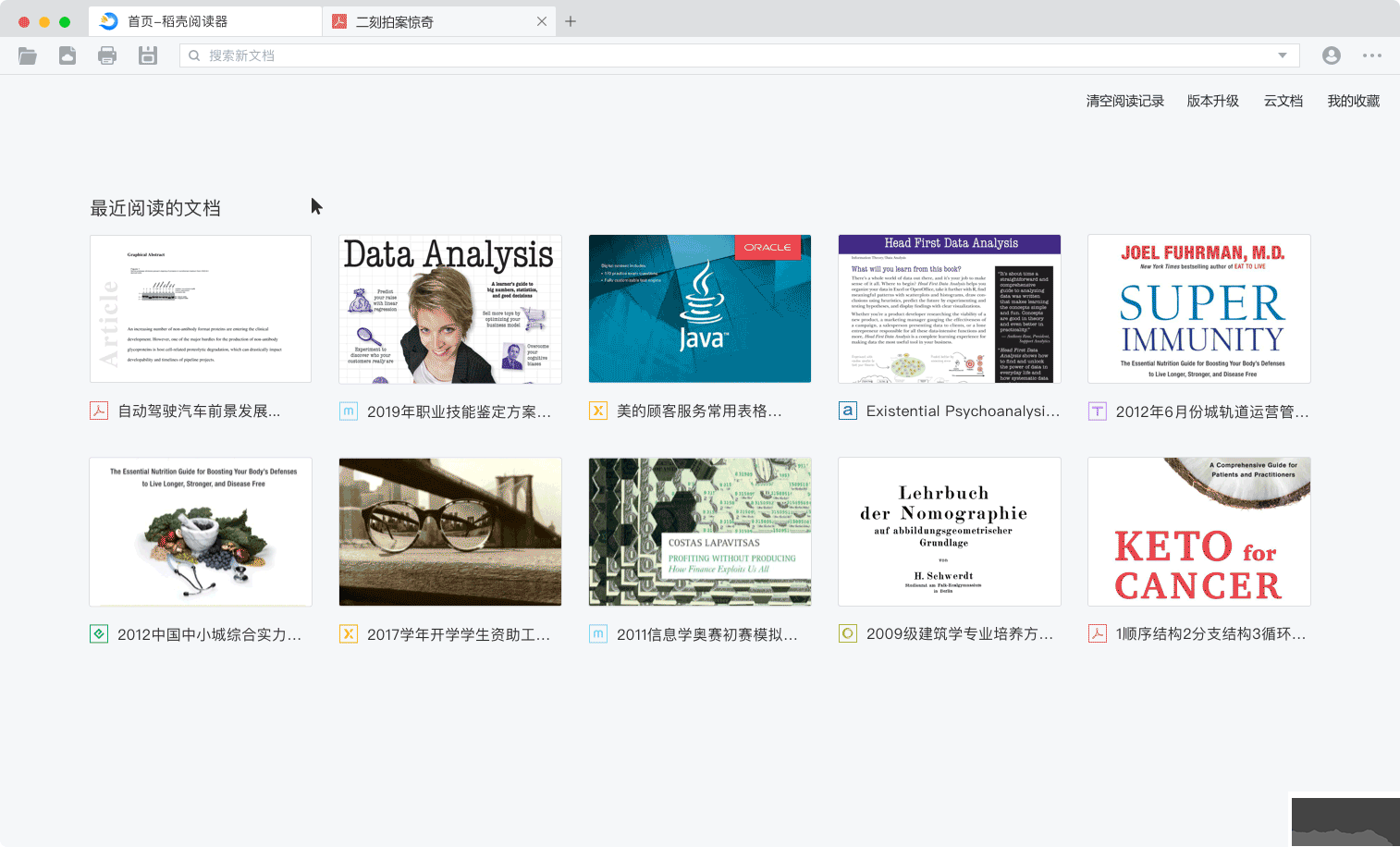Close the 二刻拍案惊奇 tab
This screenshot has height=847, width=1400.
pyautogui.click(x=542, y=21)
